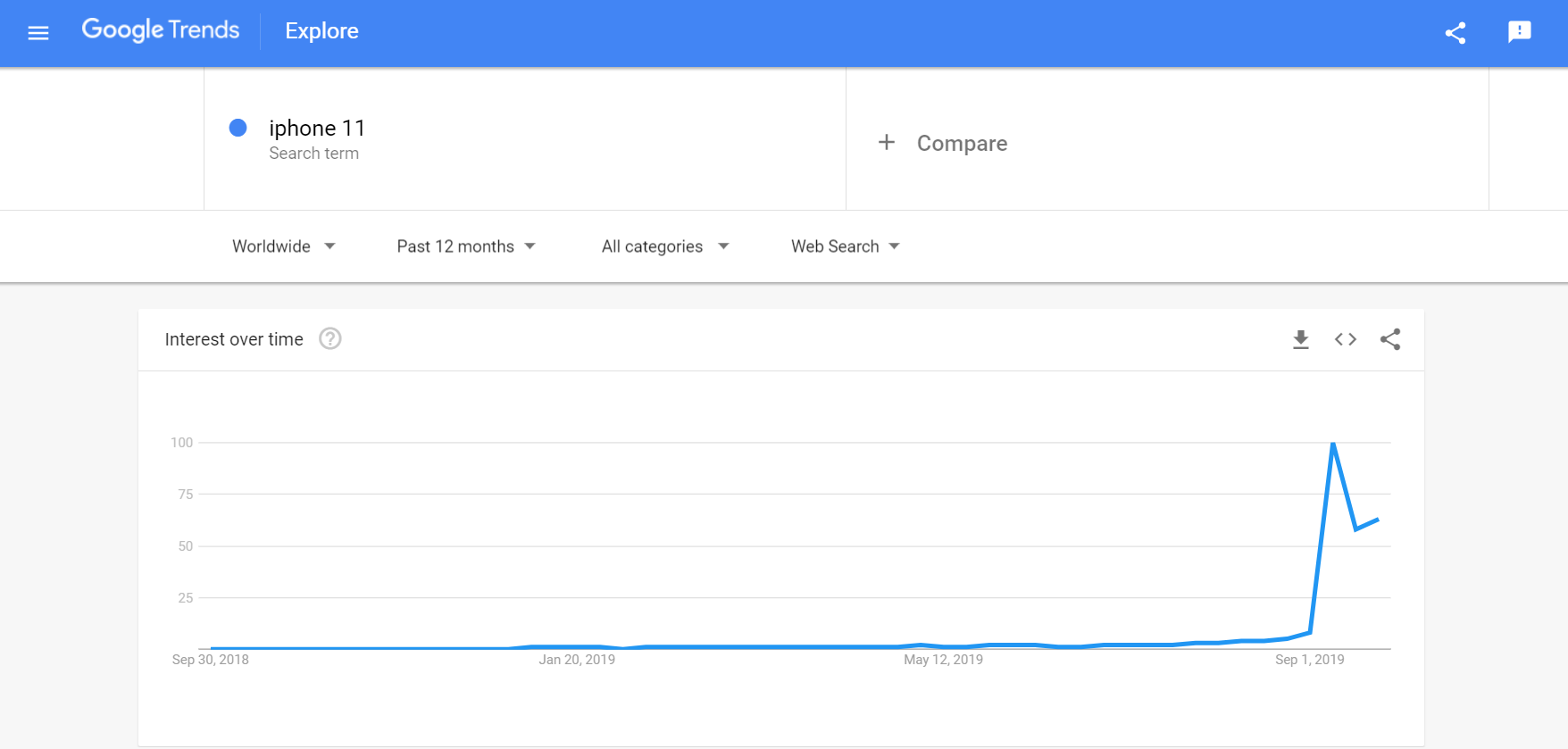The width and height of the screenshot is (1568, 749).
Task: Click the share icon in the blue header
Action: coord(1455,33)
